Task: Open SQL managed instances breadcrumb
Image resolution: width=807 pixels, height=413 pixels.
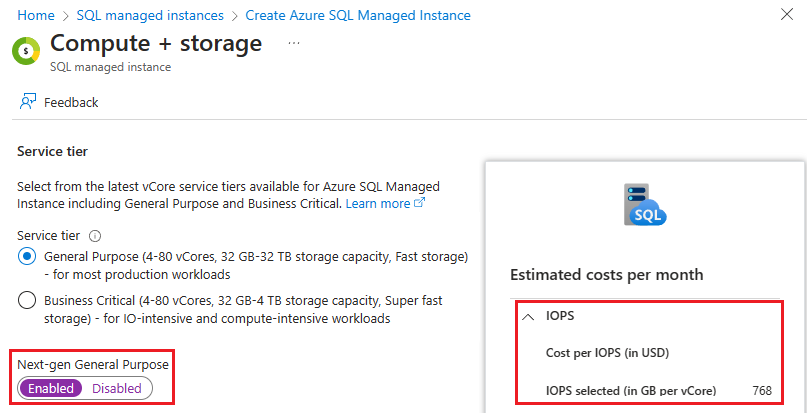Action: tap(150, 16)
